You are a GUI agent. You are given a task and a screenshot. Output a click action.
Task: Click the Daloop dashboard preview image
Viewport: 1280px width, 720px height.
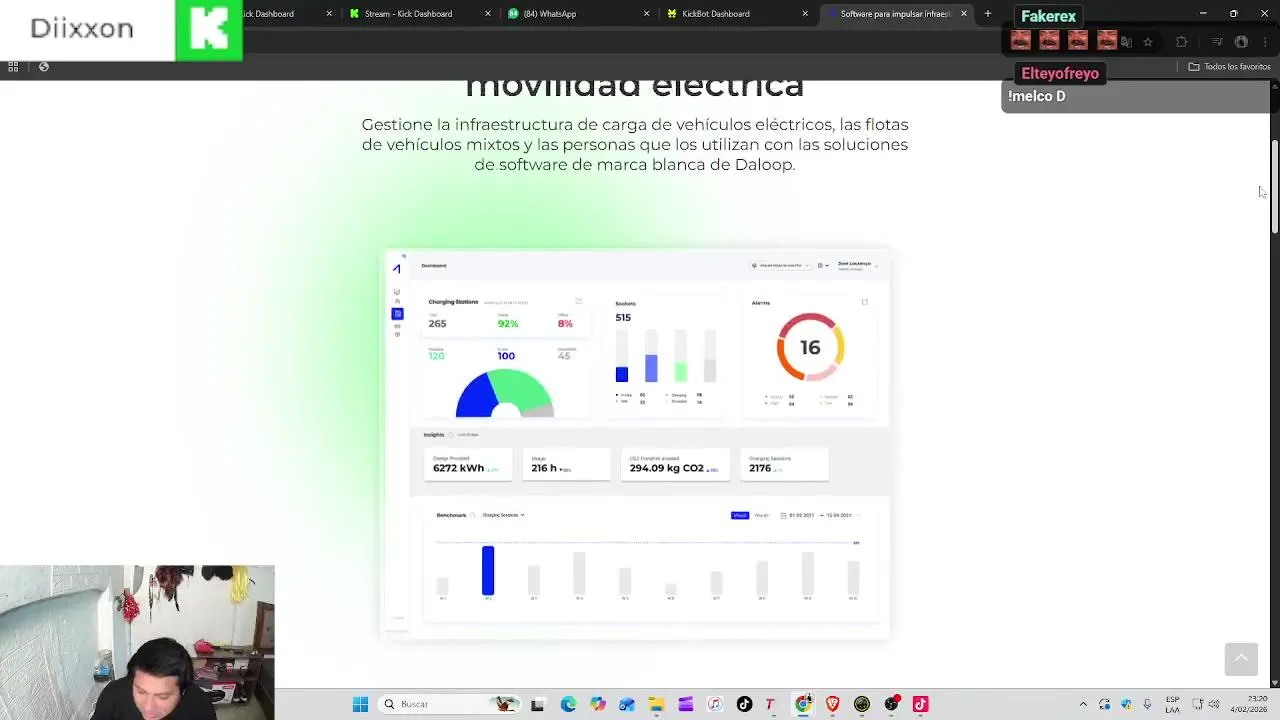pyautogui.click(x=636, y=443)
